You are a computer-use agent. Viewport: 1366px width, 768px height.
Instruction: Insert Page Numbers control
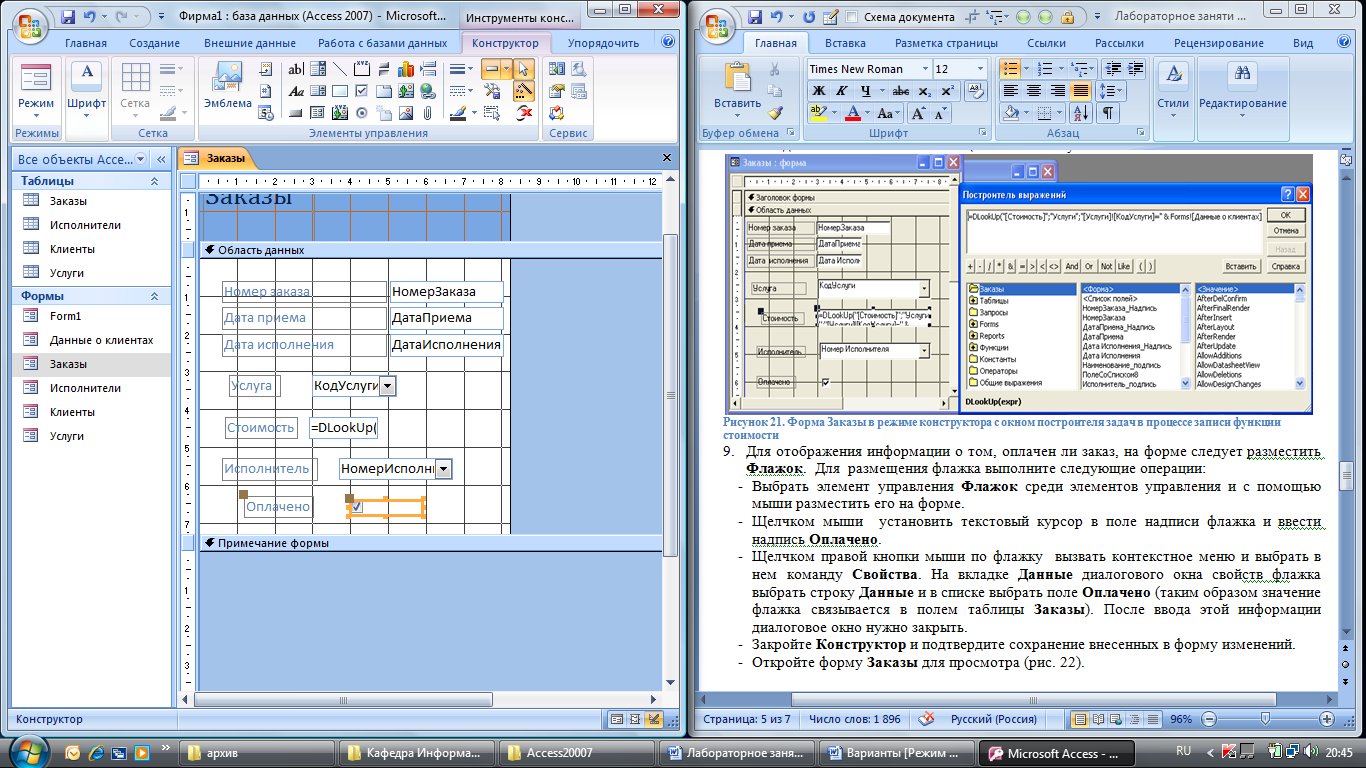tap(266, 91)
